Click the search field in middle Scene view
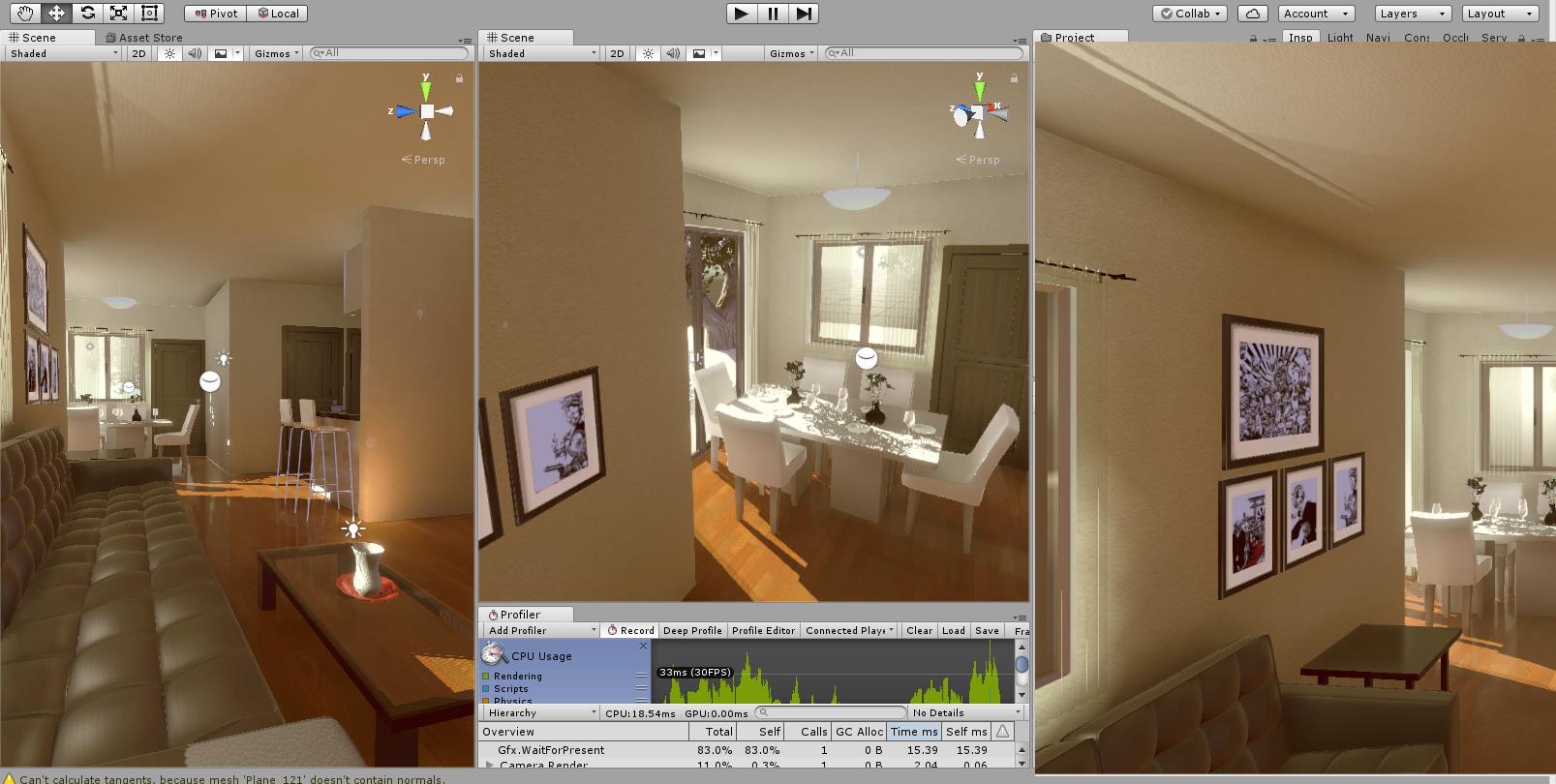Viewport: 1556px width, 784px height. tap(924, 53)
